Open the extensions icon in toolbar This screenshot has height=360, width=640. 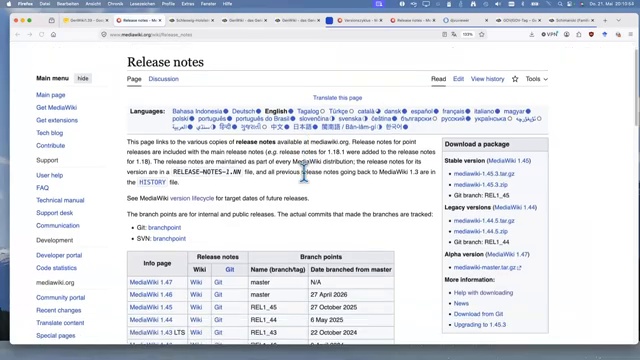coord(579,35)
